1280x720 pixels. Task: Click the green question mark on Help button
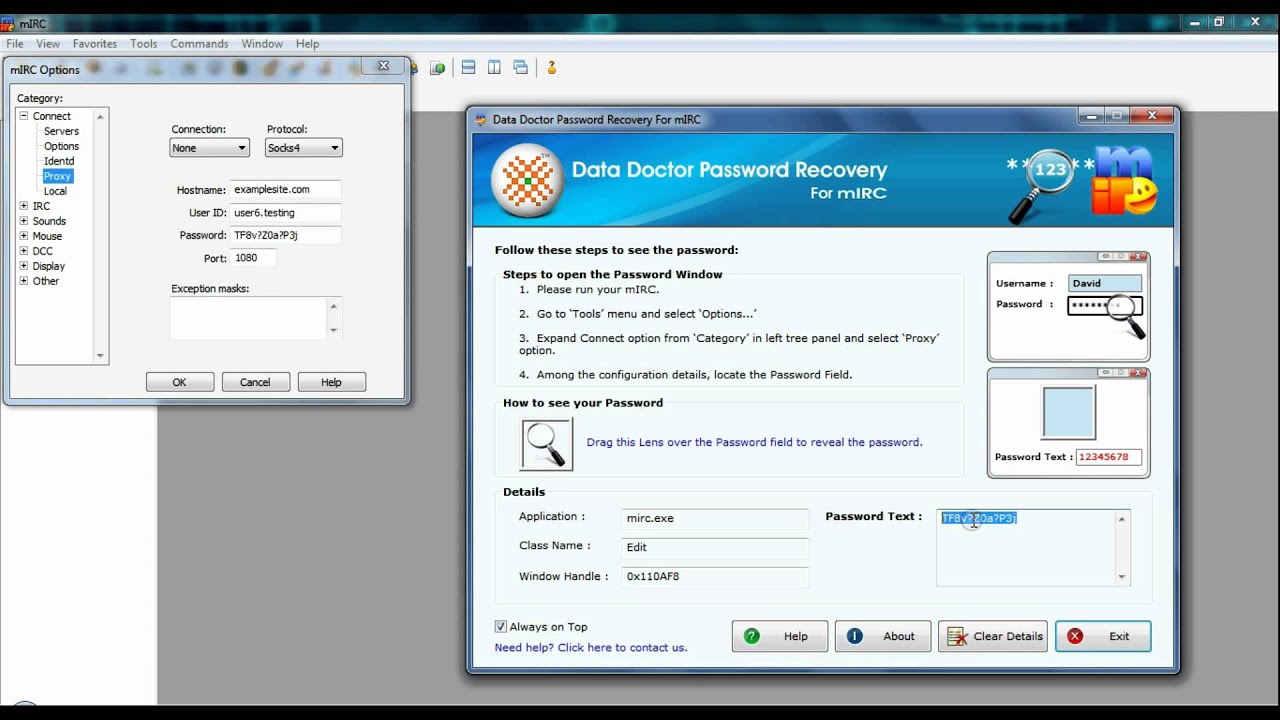coord(752,636)
